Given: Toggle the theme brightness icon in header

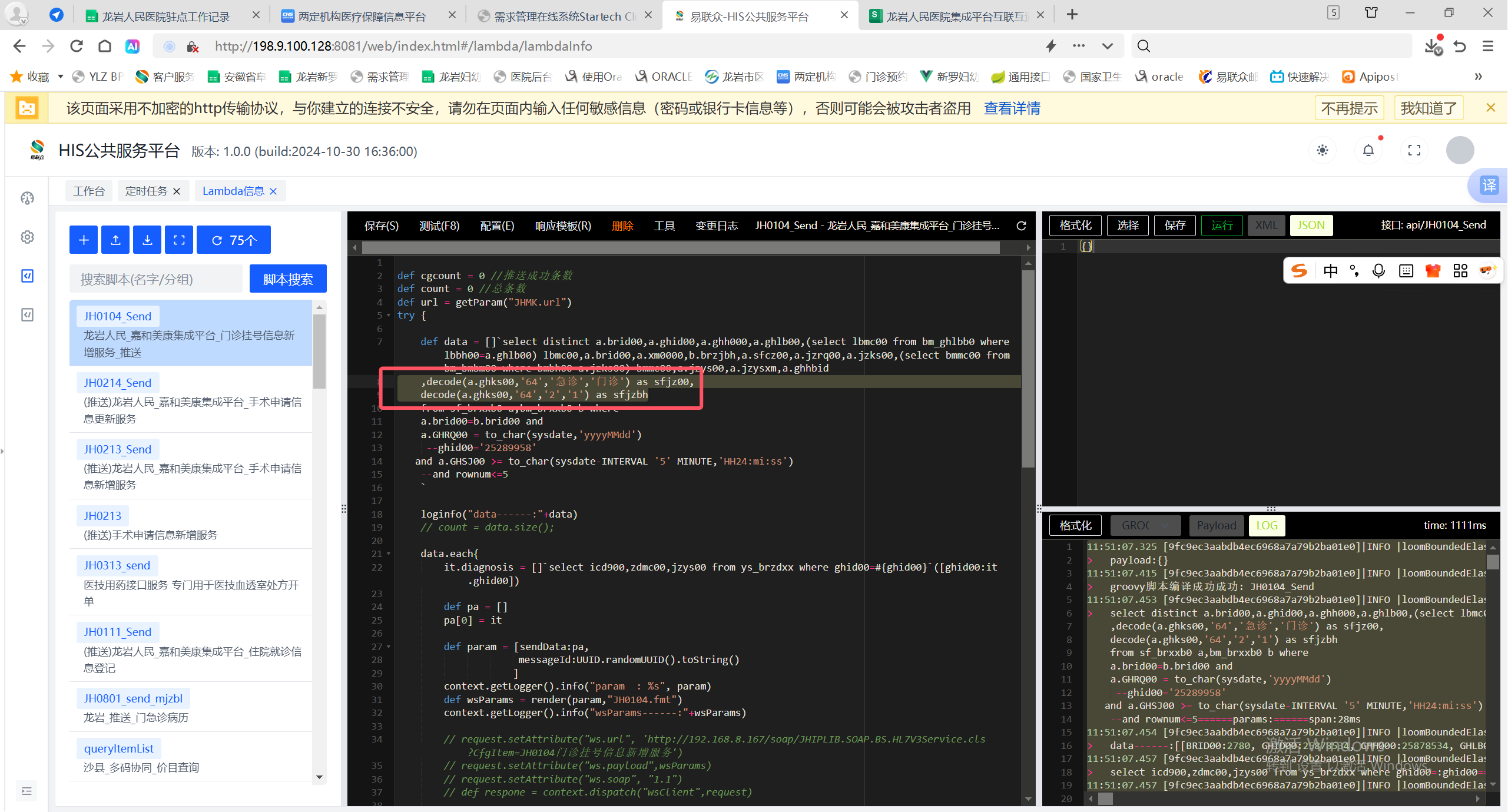Looking at the screenshot, I should click(1322, 151).
